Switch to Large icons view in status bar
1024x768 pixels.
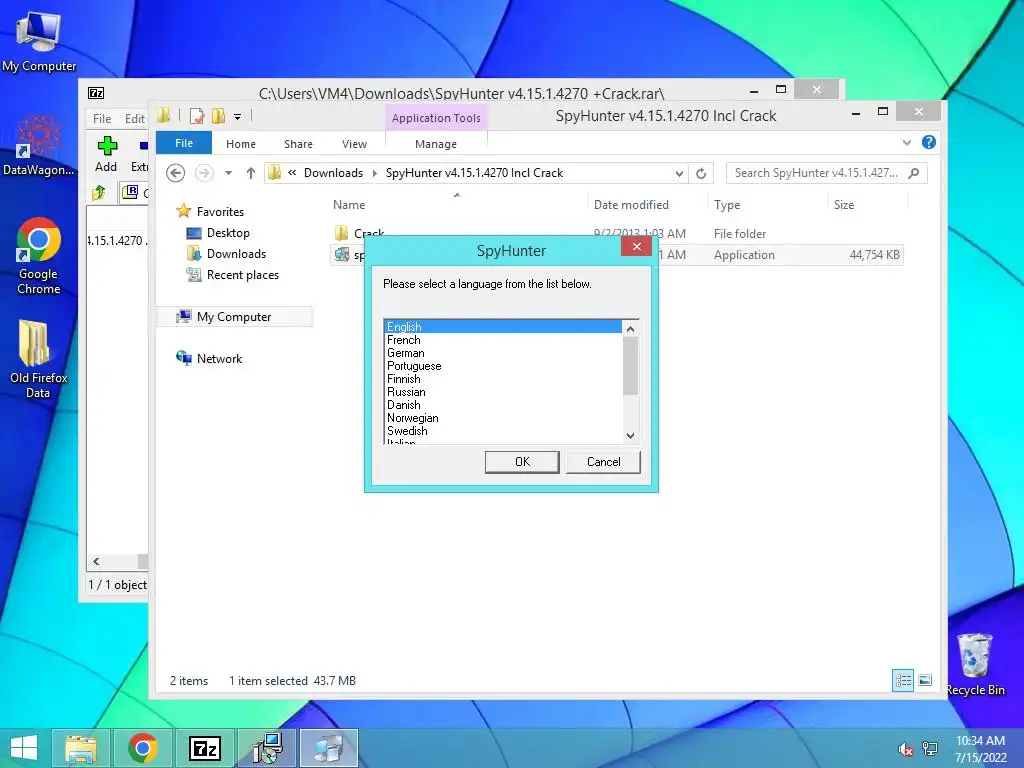pos(925,680)
